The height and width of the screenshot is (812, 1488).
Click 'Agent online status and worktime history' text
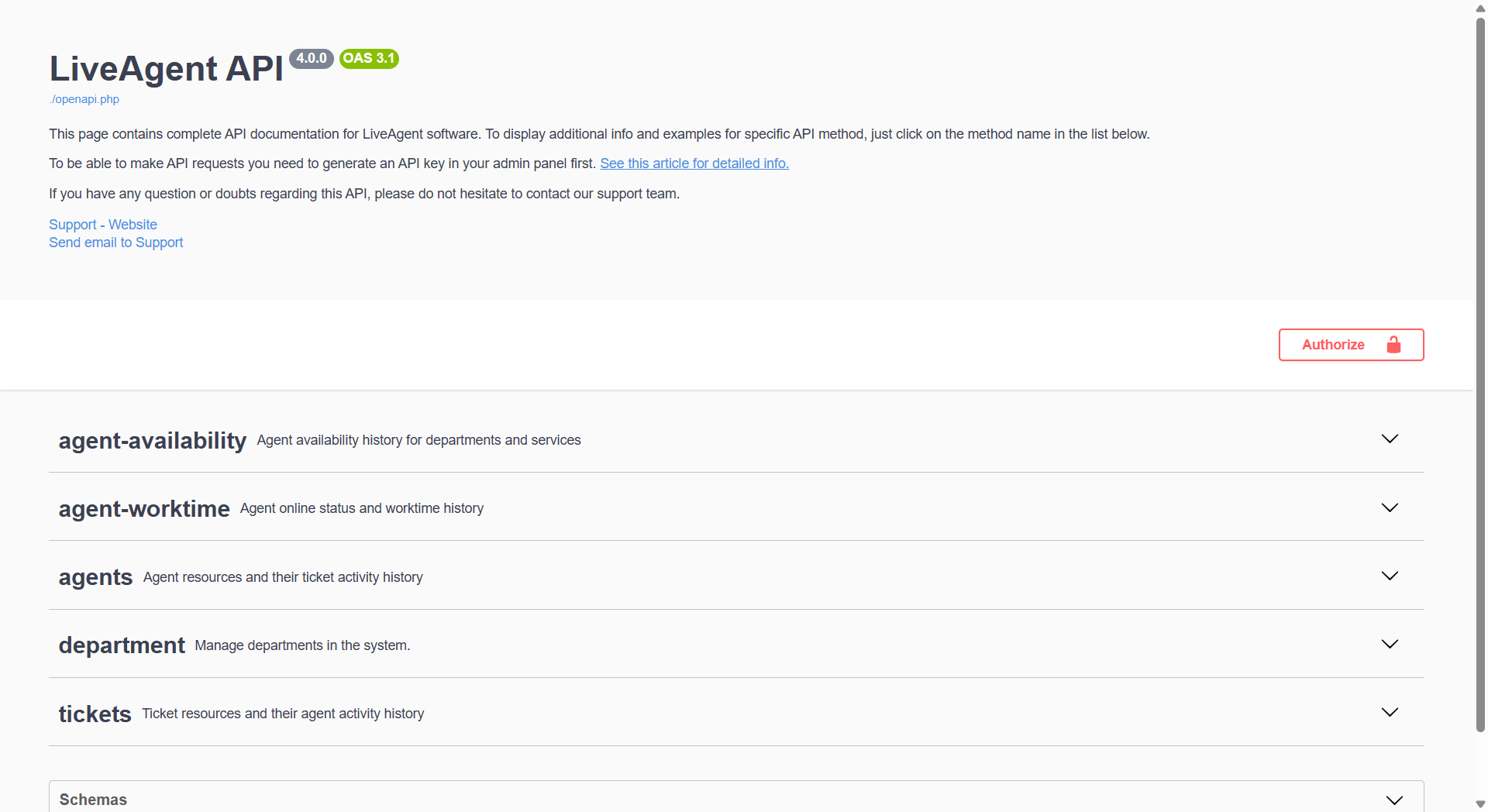(x=362, y=508)
